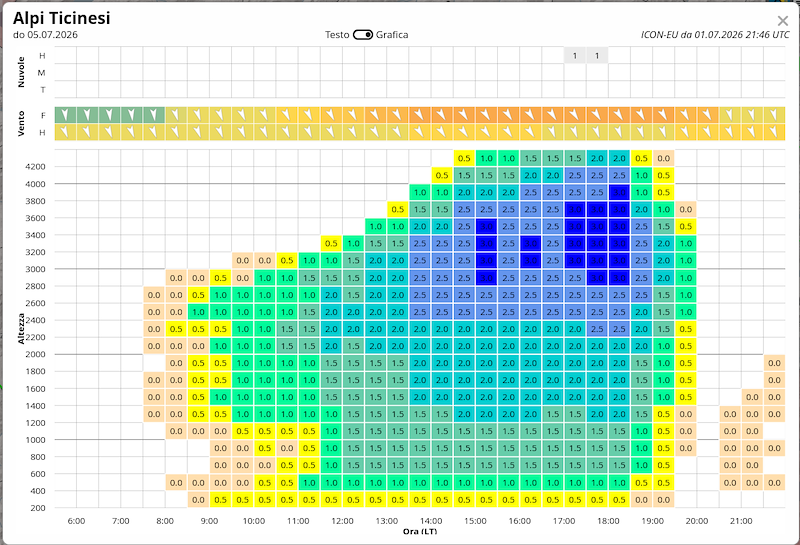Click the '6:00' time axis label
This screenshot has width=800, height=545.
tap(77, 521)
